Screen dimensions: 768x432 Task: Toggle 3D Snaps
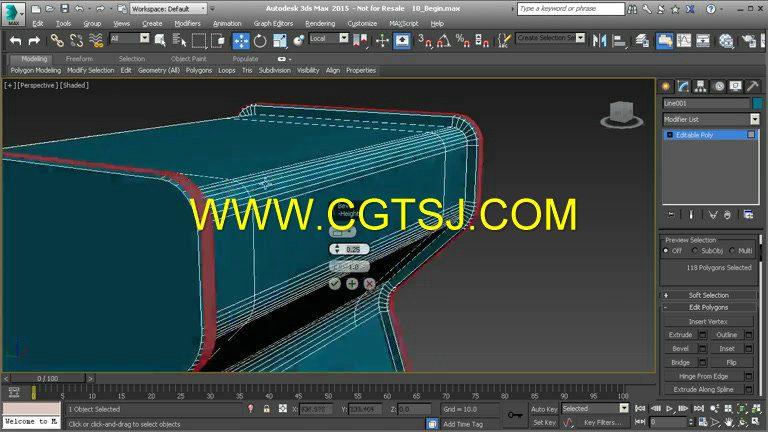(424, 41)
